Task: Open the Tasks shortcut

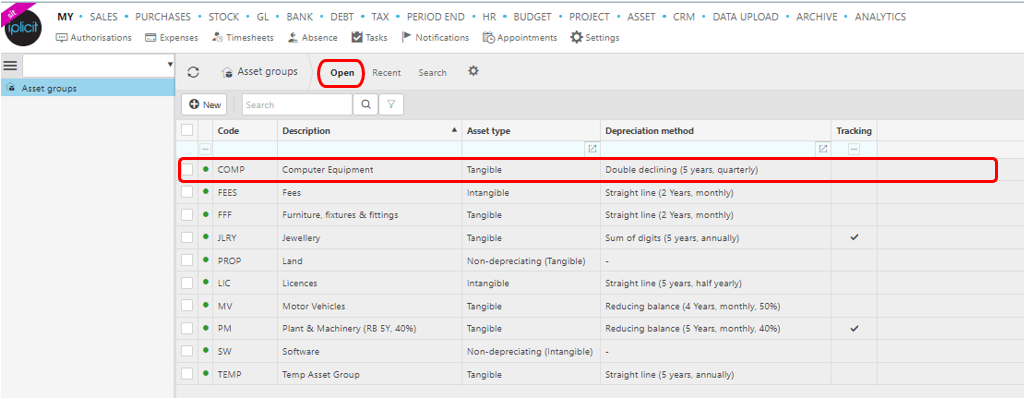Action: (369, 38)
